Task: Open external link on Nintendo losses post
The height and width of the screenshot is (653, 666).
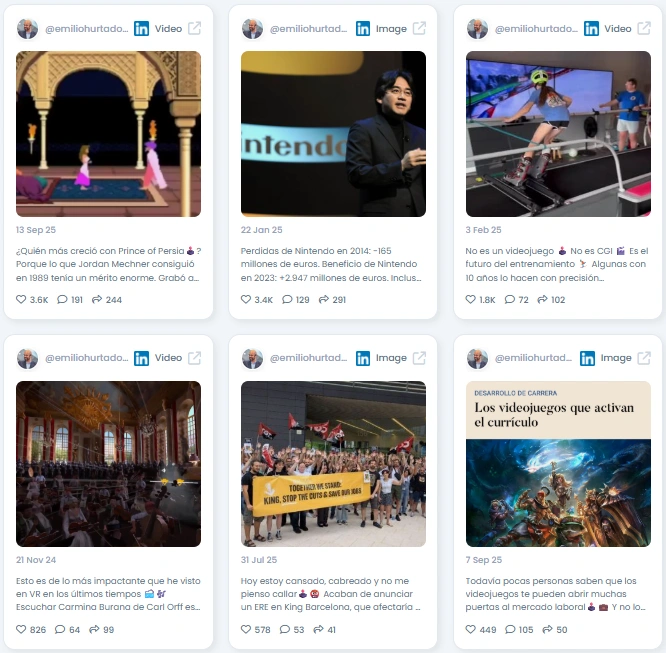Action: pos(419,28)
